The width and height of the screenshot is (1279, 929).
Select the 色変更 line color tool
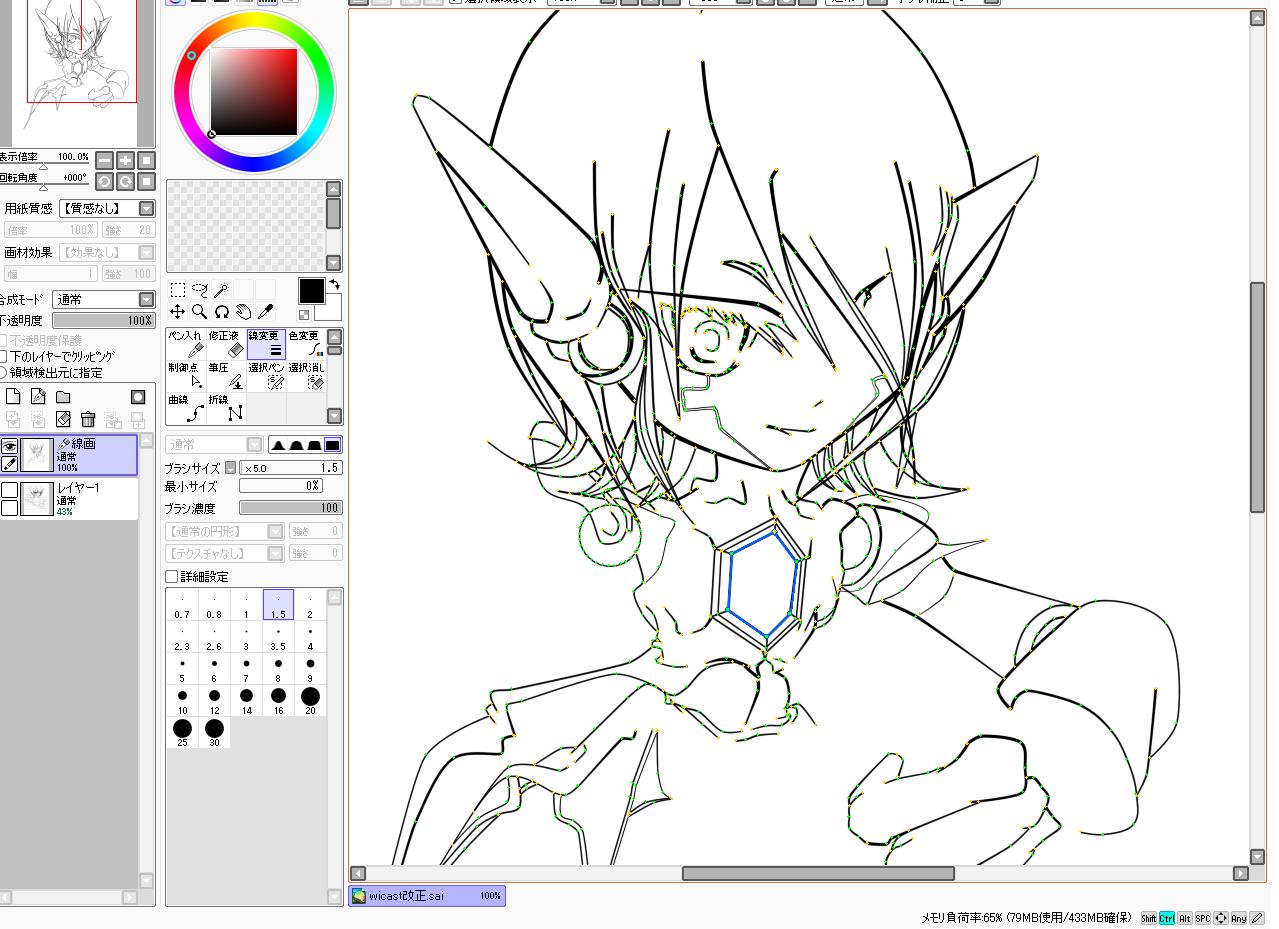306,344
